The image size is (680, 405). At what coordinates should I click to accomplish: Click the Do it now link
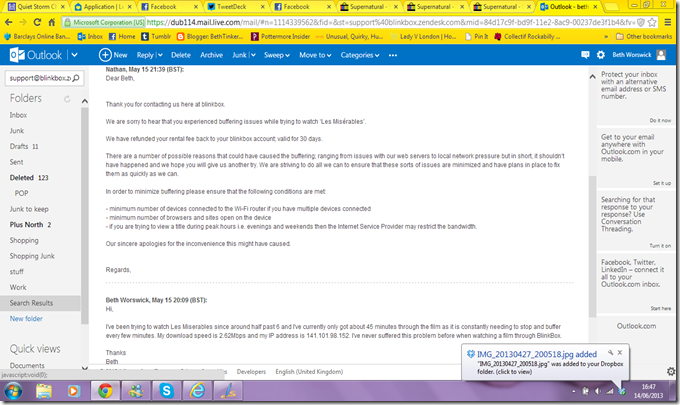[x=660, y=120]
